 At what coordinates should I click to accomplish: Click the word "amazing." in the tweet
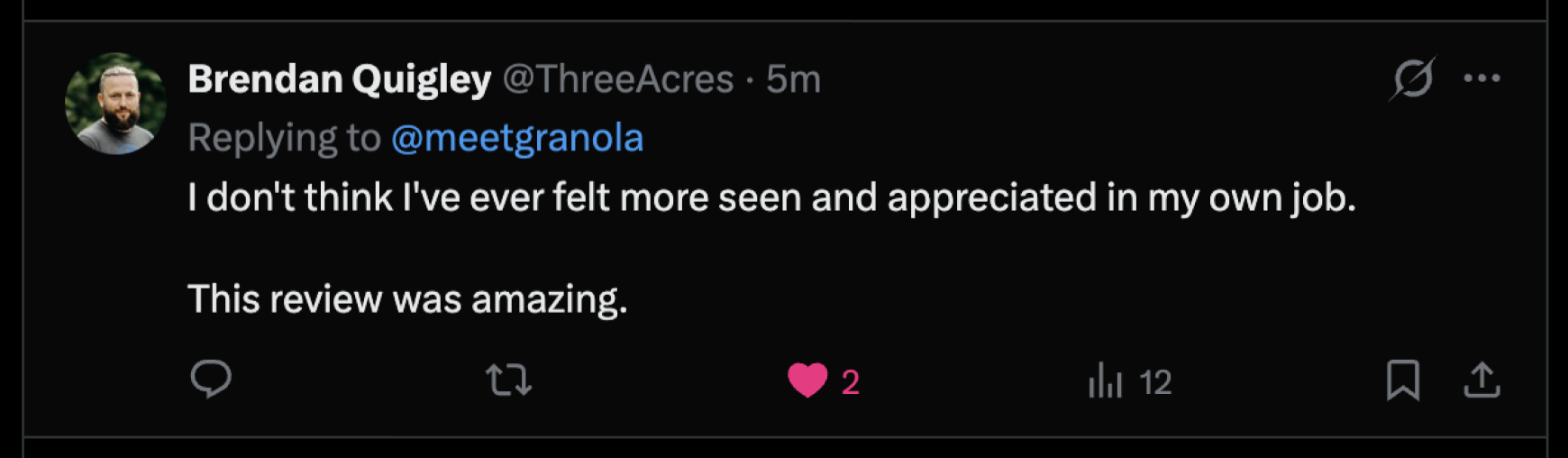549,298
